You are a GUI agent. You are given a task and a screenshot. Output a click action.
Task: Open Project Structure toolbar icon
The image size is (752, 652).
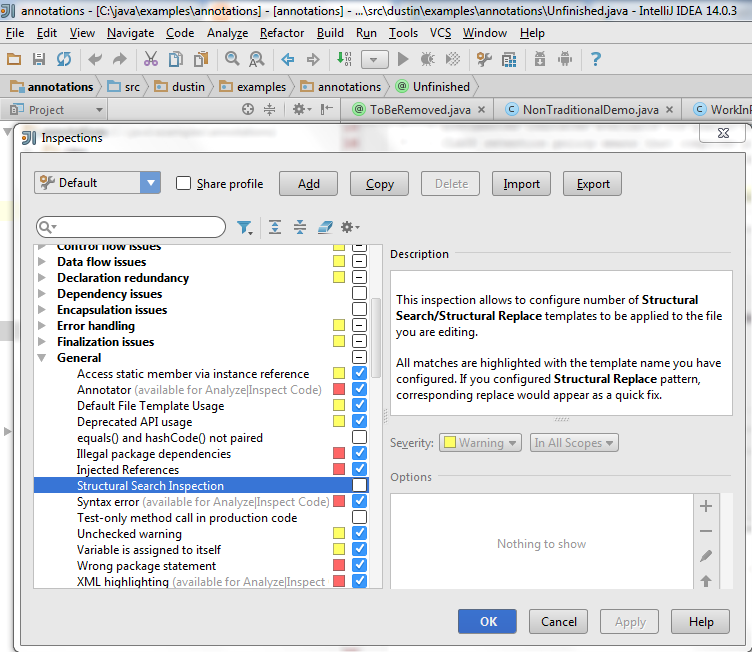click(x=509, y=60)
